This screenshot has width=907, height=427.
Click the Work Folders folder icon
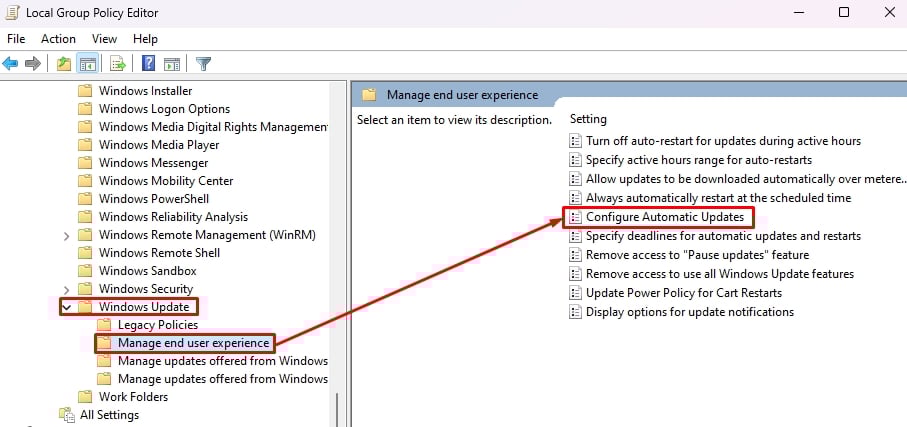(x=85, y=397)
